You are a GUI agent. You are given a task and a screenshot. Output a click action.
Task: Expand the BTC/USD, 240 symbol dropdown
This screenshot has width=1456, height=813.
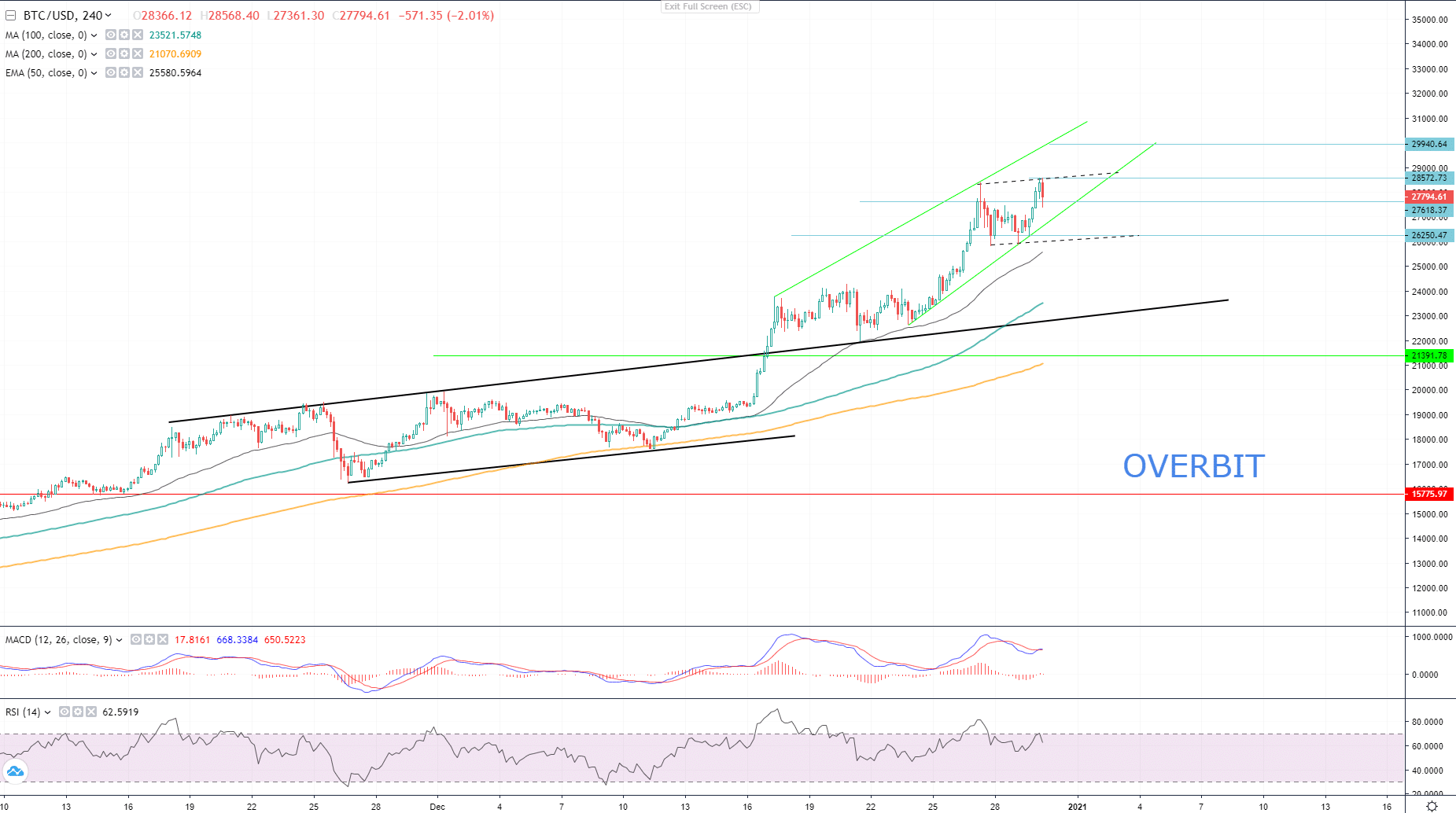pos(108,16)
